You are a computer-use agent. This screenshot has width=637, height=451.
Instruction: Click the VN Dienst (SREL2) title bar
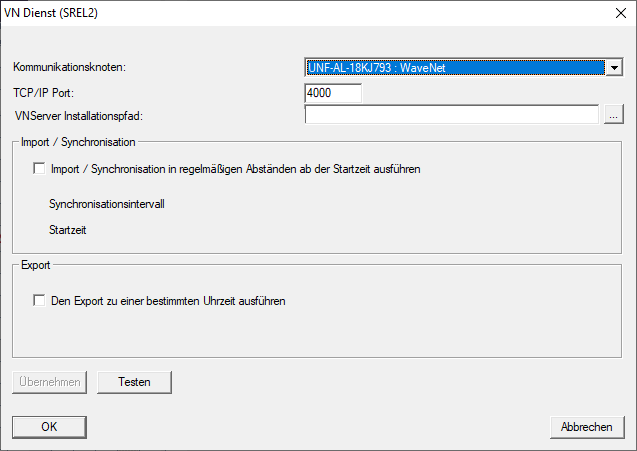(250, 14)
